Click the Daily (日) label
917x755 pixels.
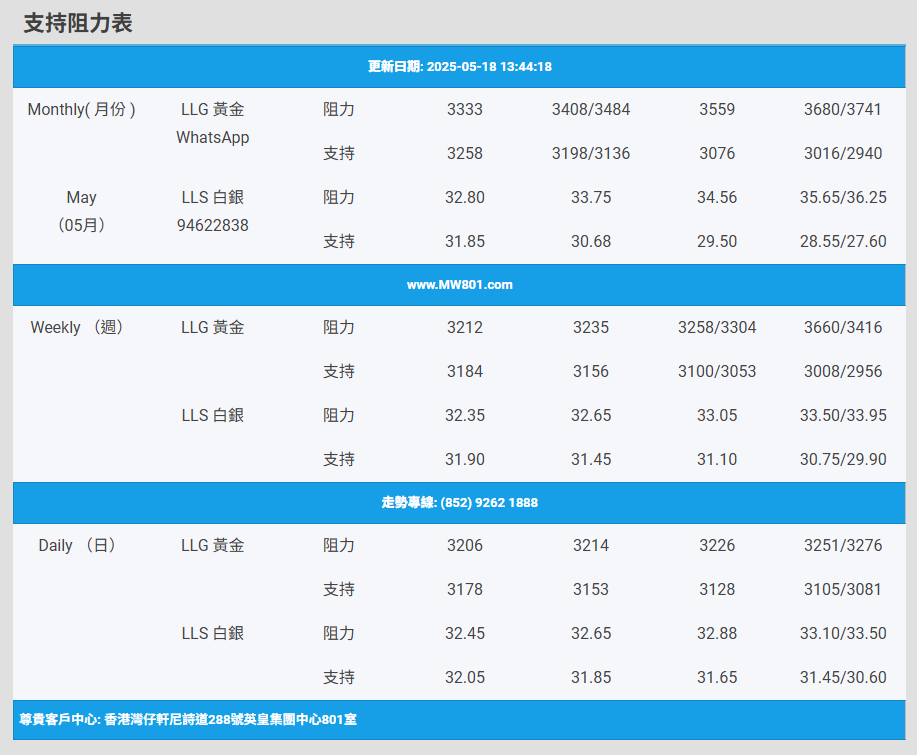(x=77, y=546)
